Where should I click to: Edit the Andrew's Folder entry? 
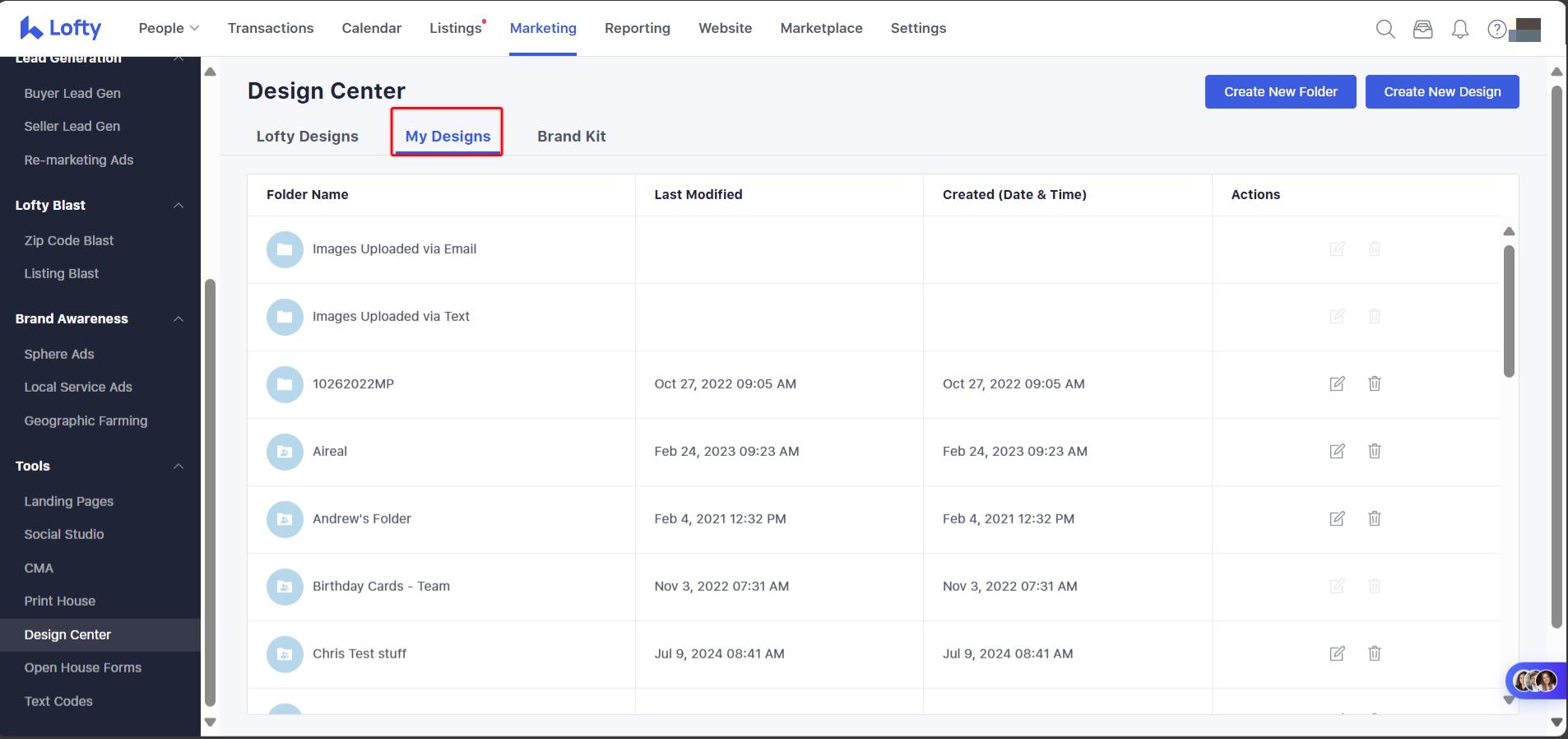[x=1337, y=518]
